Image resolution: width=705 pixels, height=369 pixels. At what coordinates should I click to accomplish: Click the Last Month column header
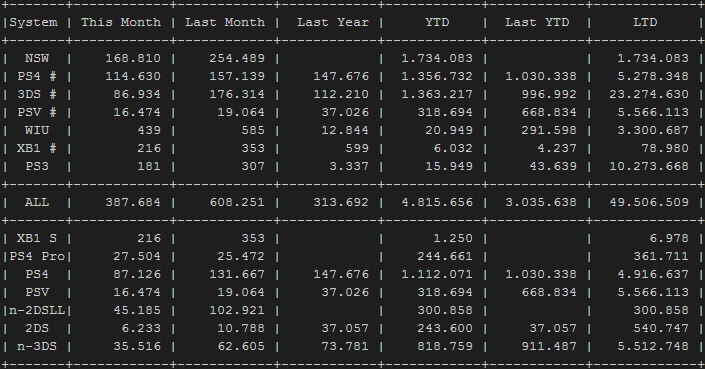pyautogui.click(x=225, y=22)
